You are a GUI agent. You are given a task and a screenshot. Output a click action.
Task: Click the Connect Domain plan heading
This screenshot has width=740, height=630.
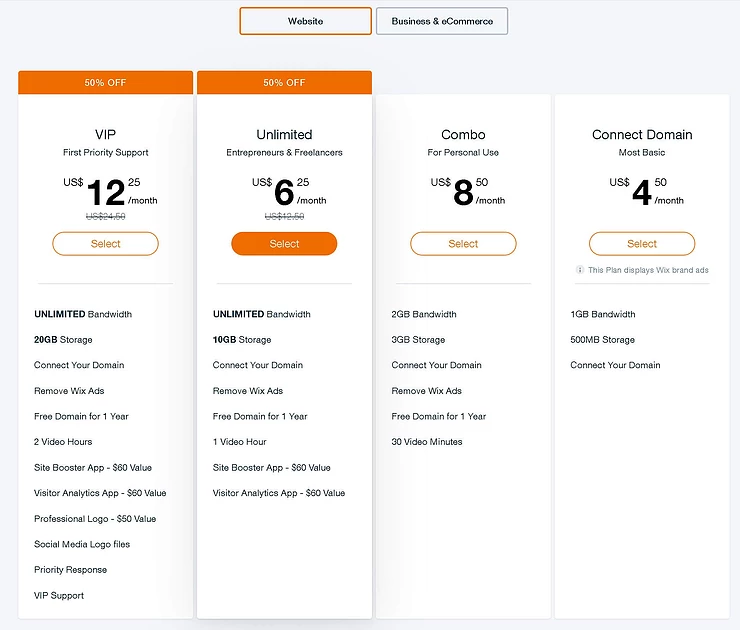coord(642,135)
